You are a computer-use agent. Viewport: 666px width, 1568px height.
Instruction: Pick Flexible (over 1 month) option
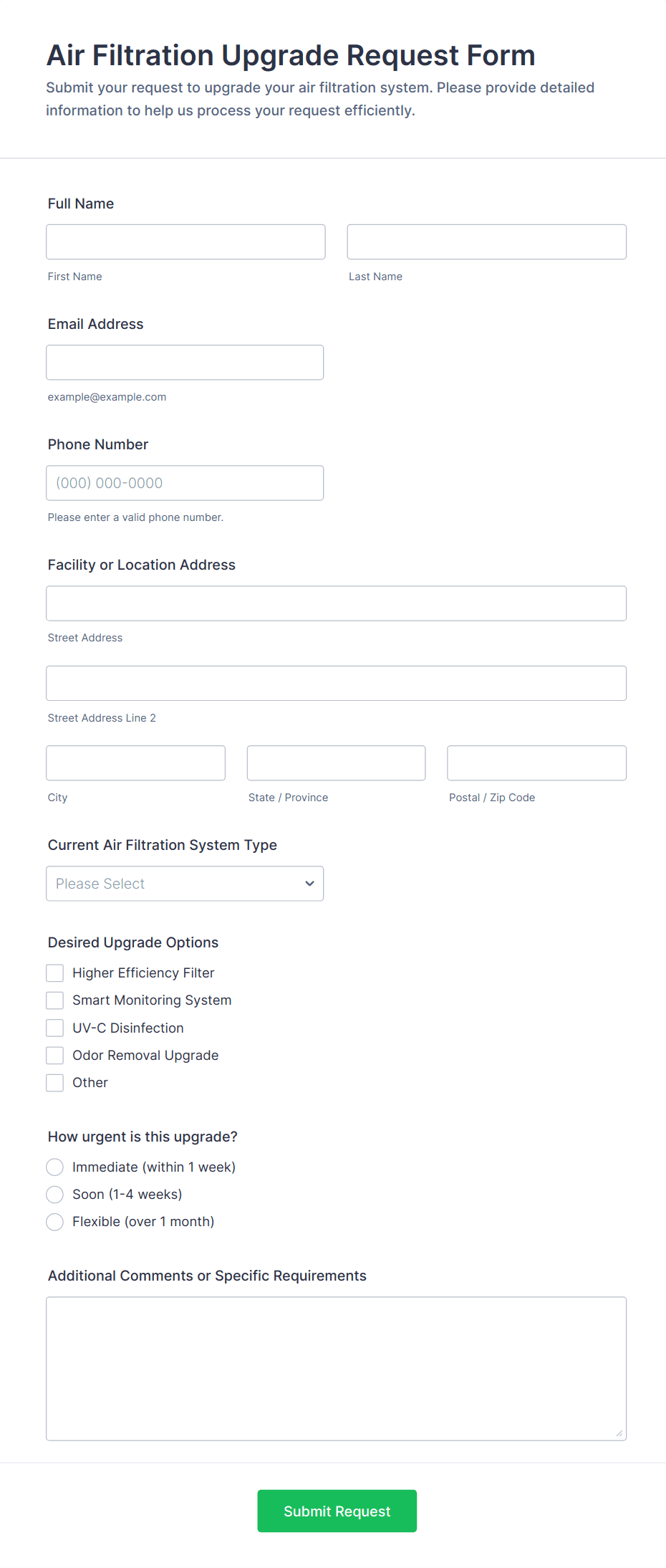click(x=55, y=1222)
